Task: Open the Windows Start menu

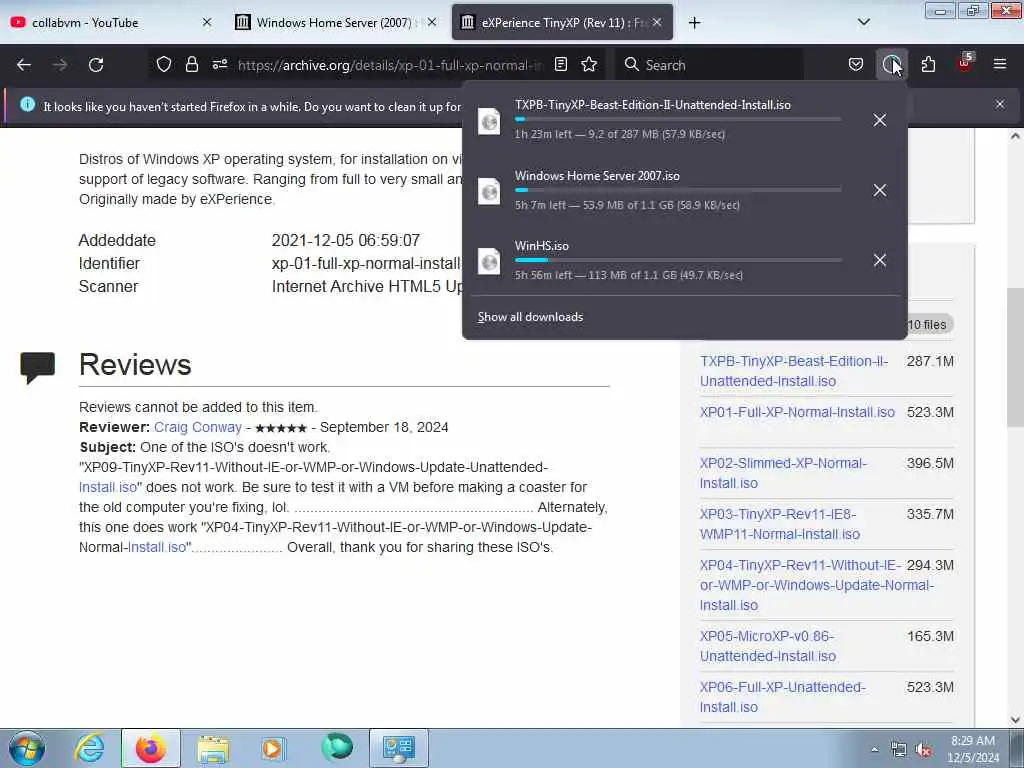Action: [27, 748]
